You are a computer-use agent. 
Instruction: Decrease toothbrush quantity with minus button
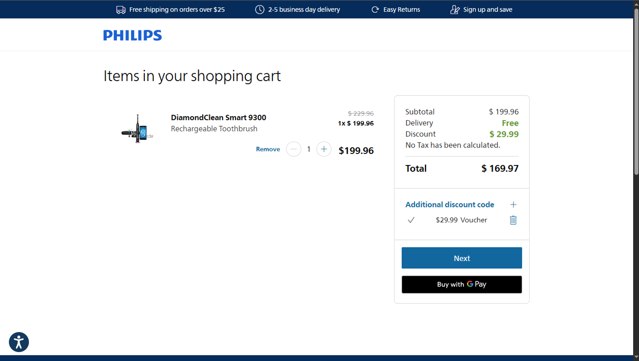[x=293, y=149]
